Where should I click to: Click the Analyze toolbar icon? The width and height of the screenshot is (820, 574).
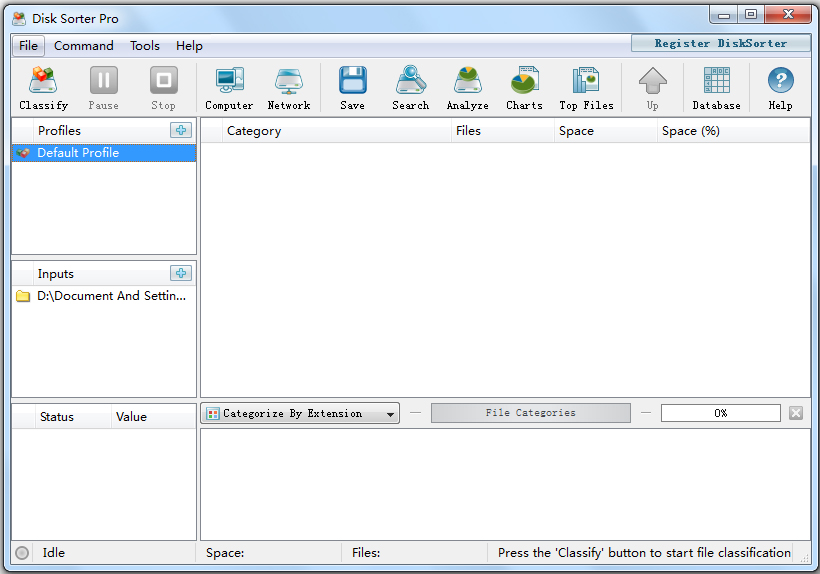point(467,88)
